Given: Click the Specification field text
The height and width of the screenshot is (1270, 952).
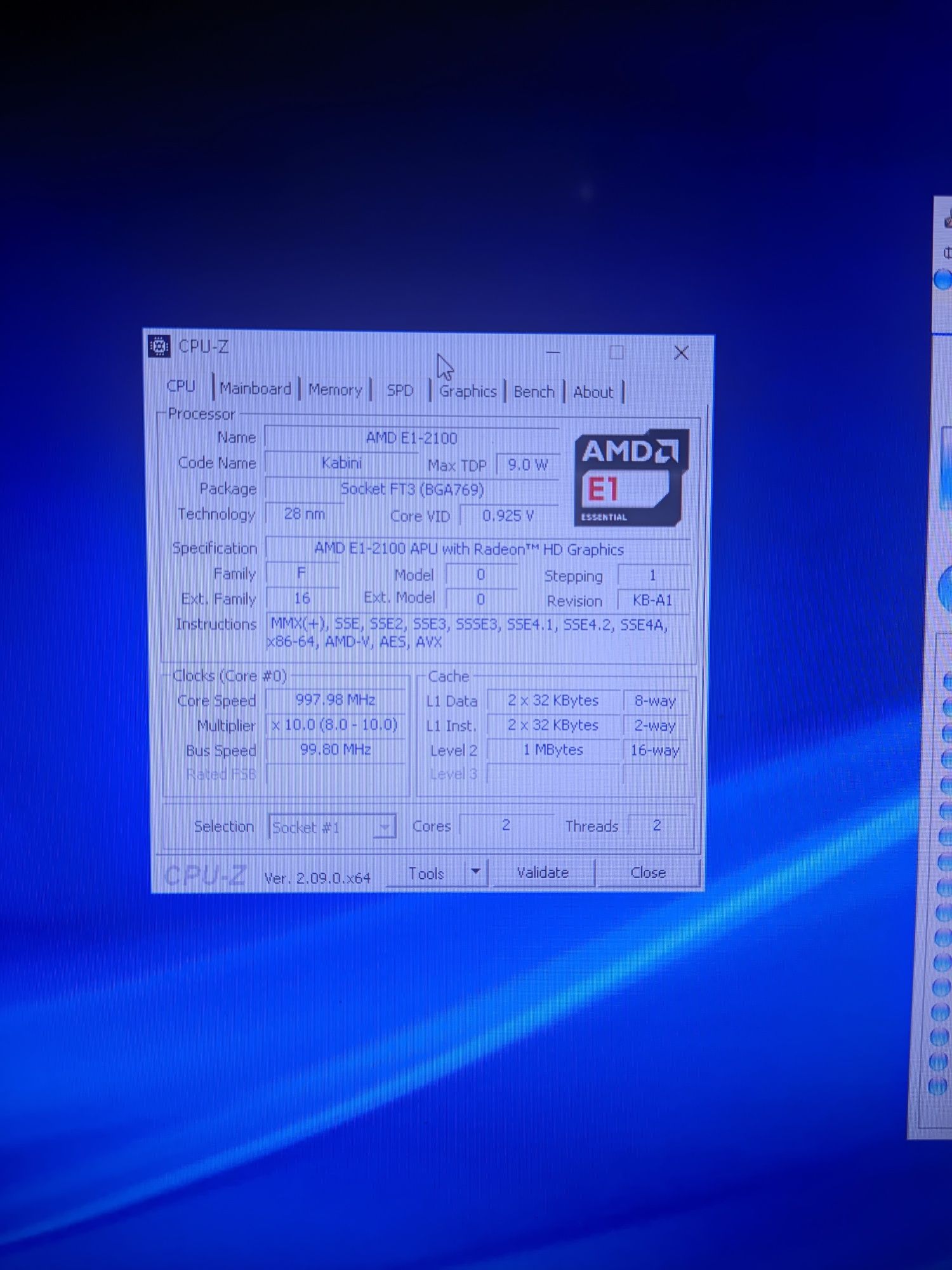Looking at the screenshot, I should point(477,549).
